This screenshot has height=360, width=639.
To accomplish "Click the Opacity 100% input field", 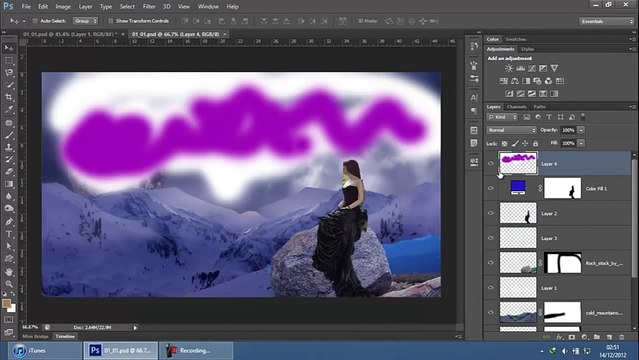I will 568,130.
